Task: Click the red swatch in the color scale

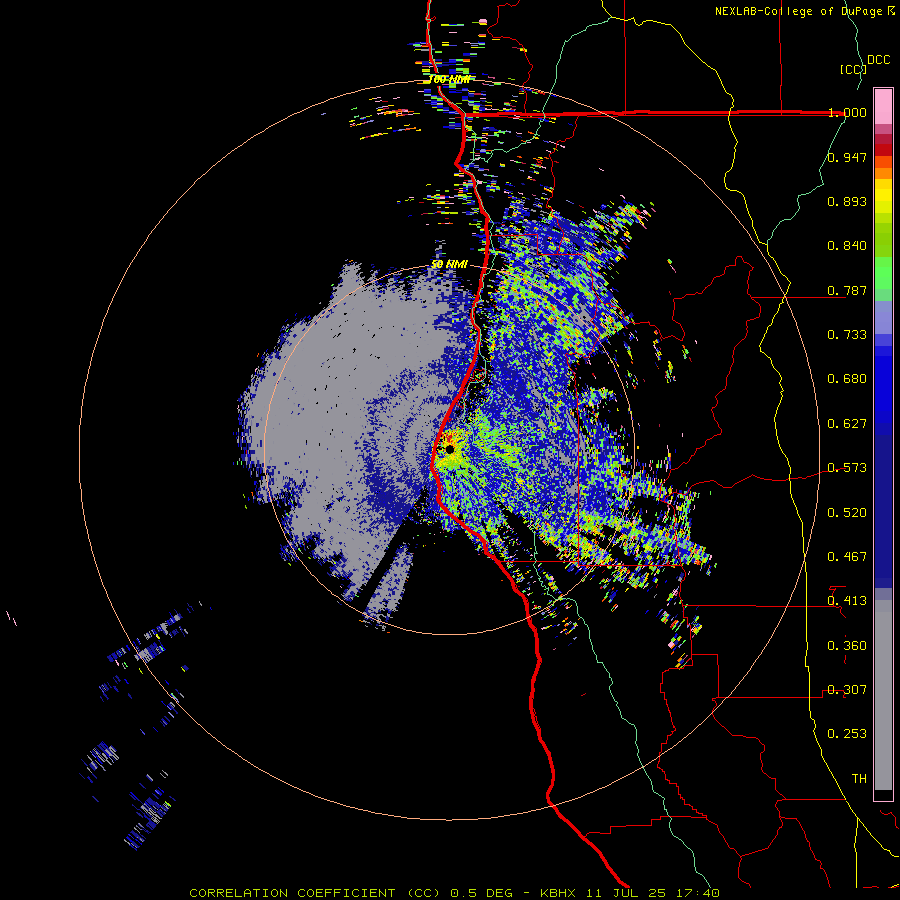Action: point(883,150)
